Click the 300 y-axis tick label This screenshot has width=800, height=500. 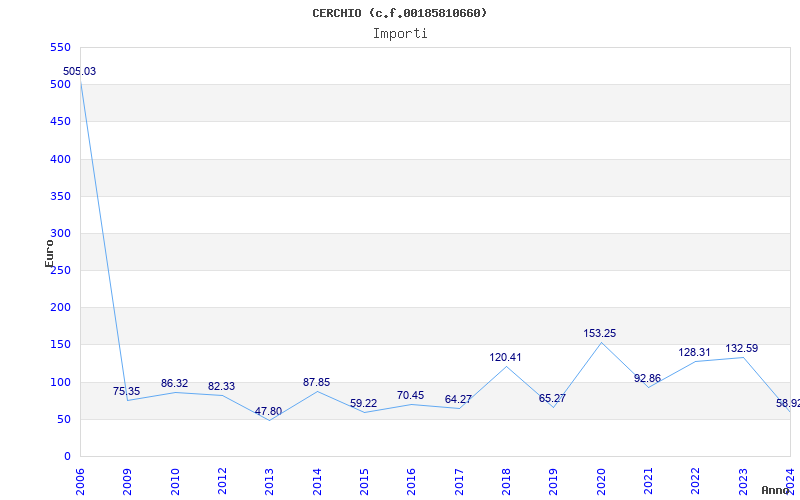(60, 233)
